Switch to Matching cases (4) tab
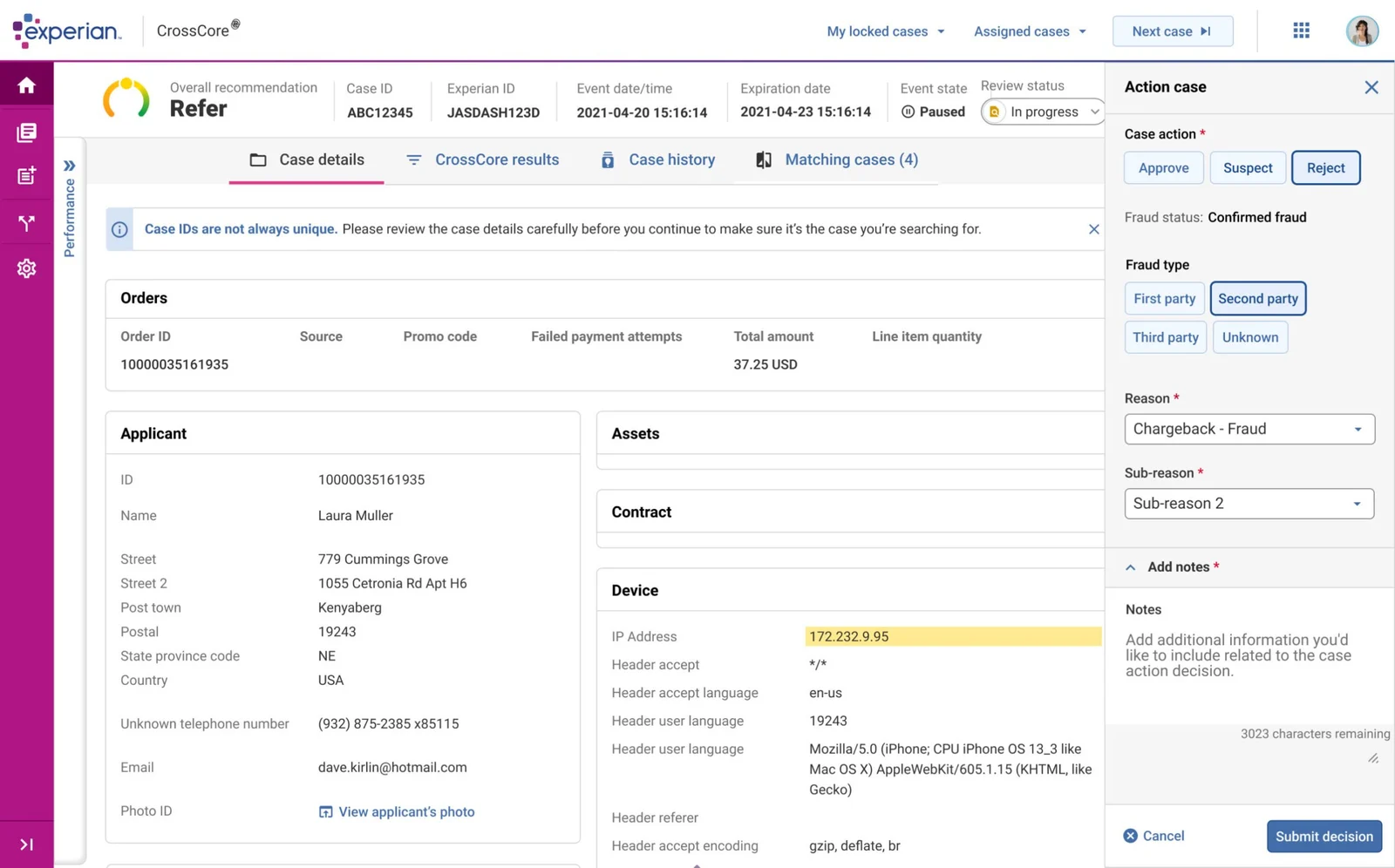 [x=837, y=159]
